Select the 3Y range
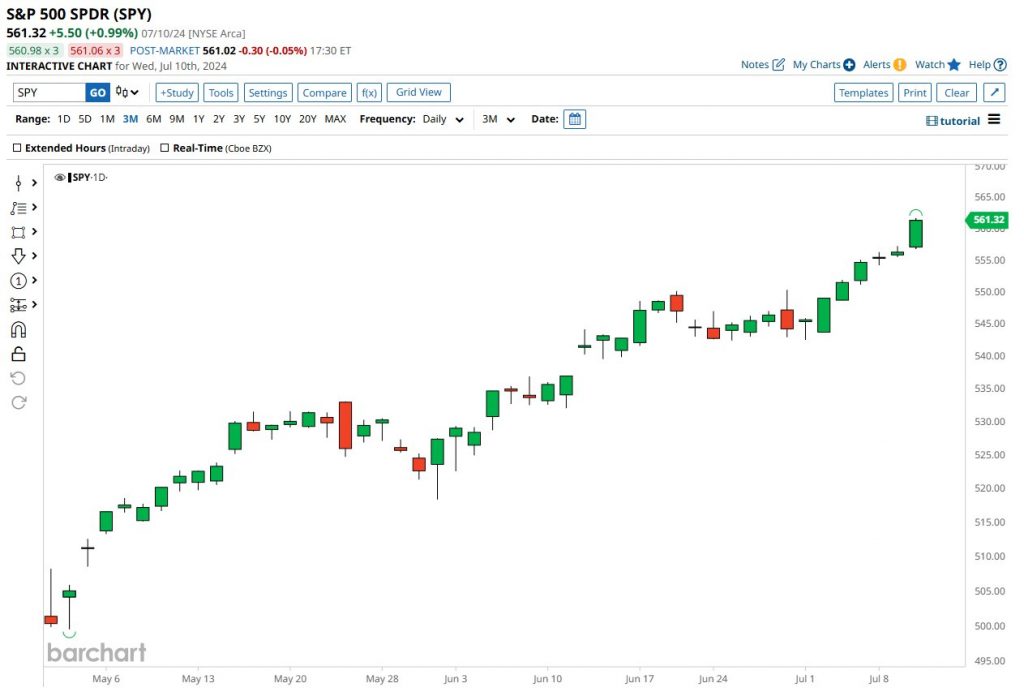Image resolution: width=1024 pixels, height=696 pixels. click(239, 119)
